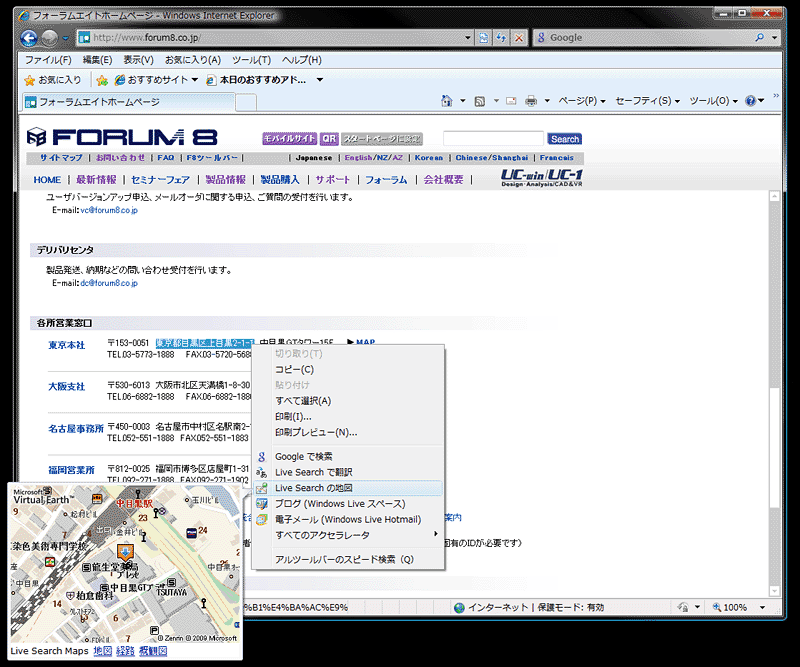Open the 編集(E) menu
Viewport: 800px width, 667px height.
97,60
